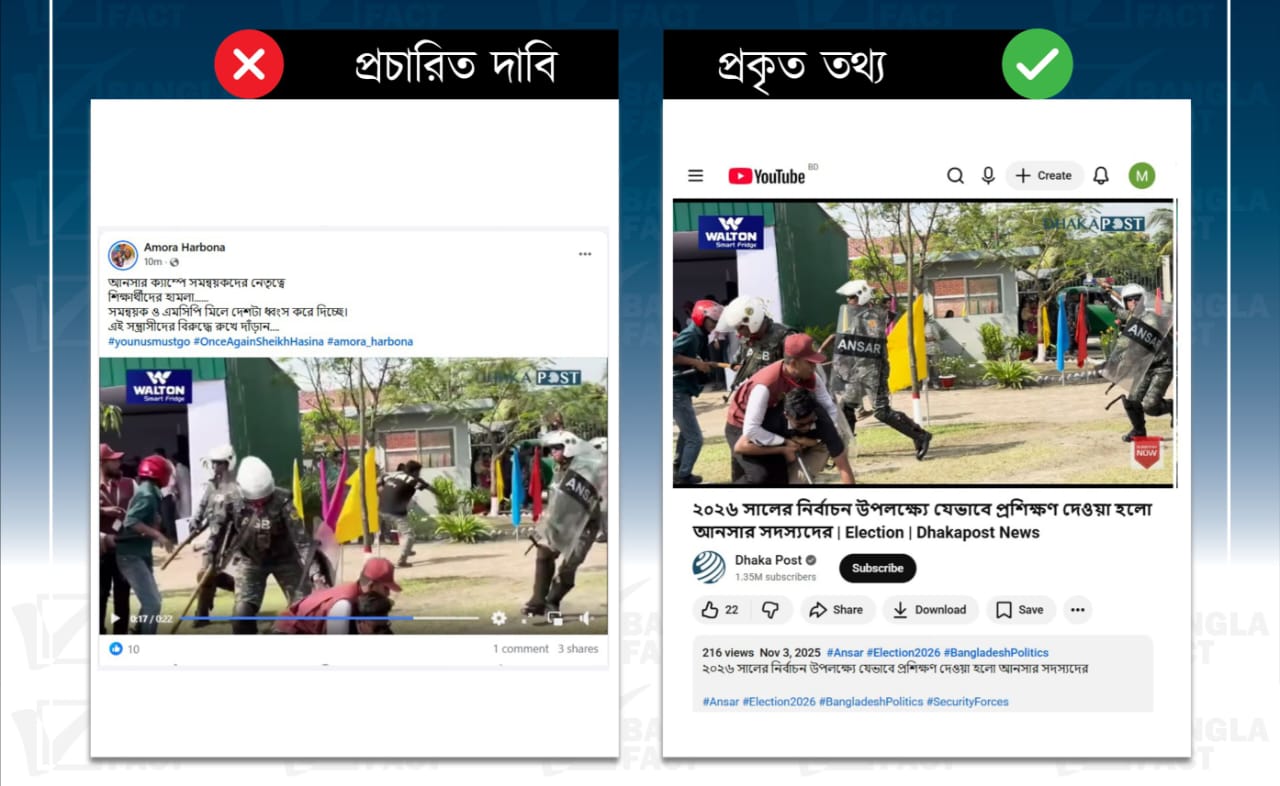This screenshot has width=1280, height=786.
Task: Click the voice search microphone icon
Action: (x=988, y=176)
